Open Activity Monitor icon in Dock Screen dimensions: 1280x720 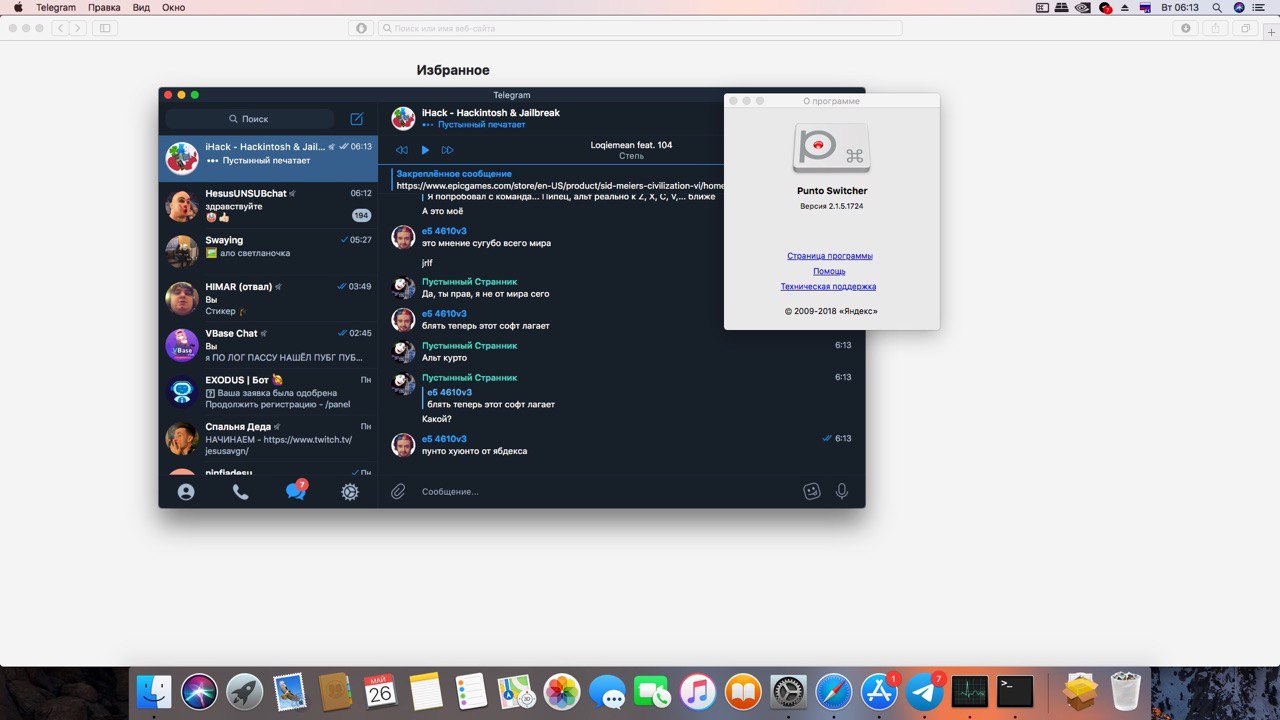point(970,691)
